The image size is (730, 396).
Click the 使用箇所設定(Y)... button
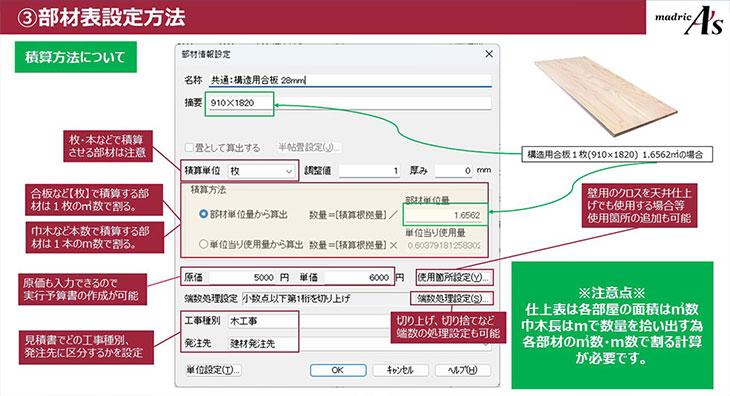454,277
